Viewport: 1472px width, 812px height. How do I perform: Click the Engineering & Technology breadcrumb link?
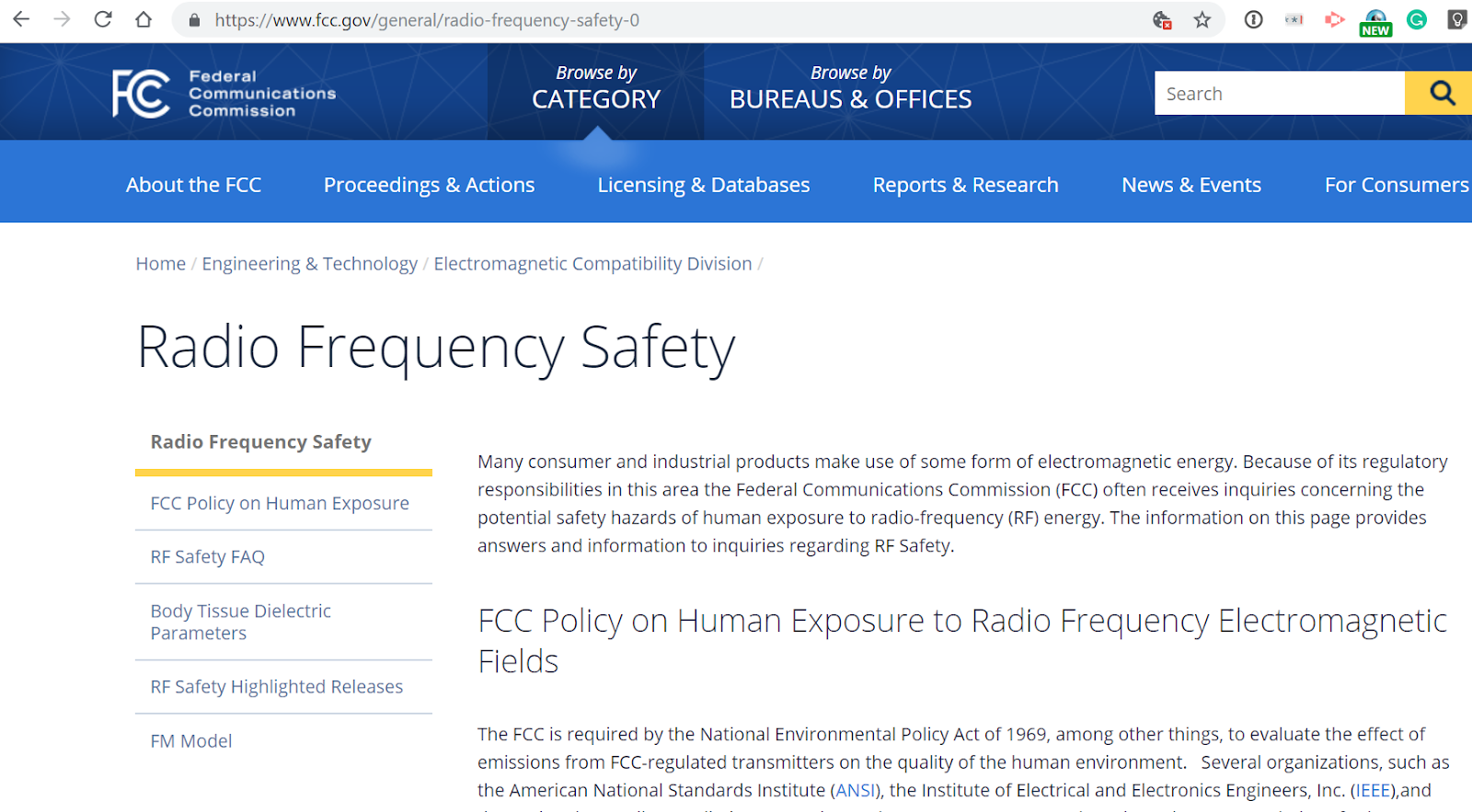click(x=309, y=264)
